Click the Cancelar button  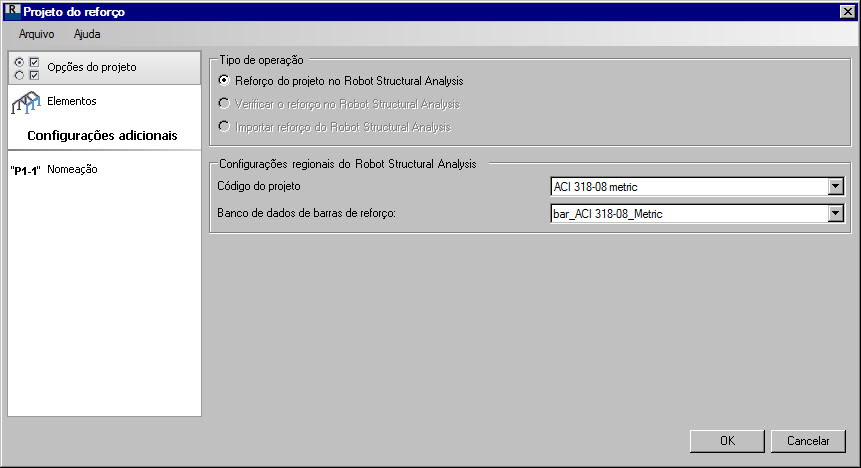coord(808,441)
